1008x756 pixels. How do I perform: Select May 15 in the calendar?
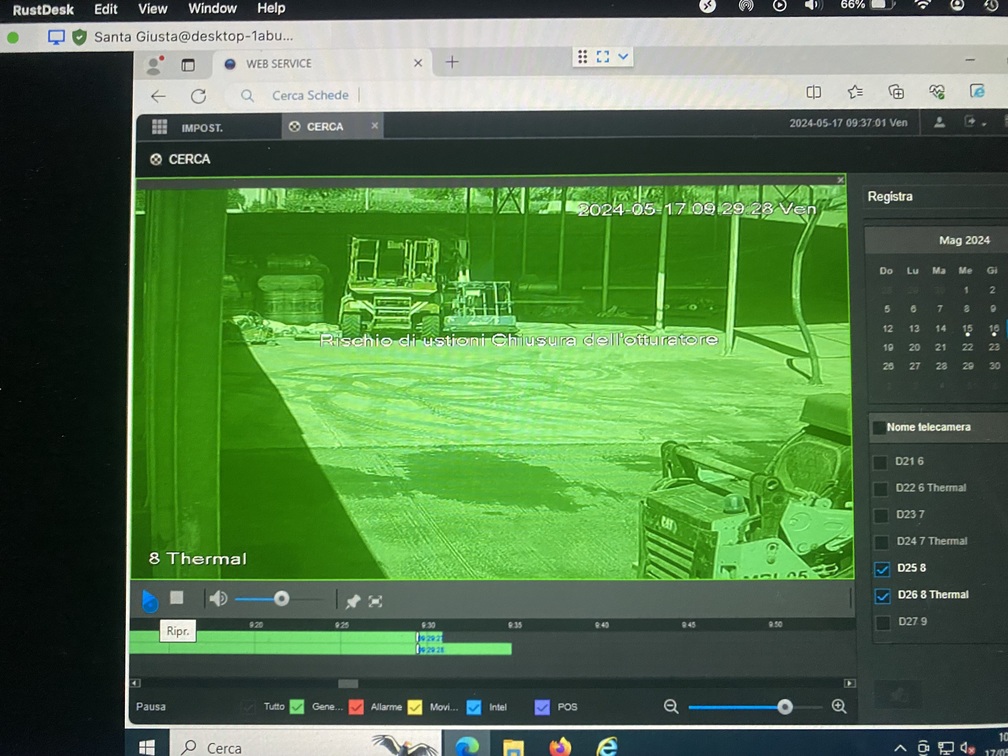pyautogui.click(x=968, y=328)
